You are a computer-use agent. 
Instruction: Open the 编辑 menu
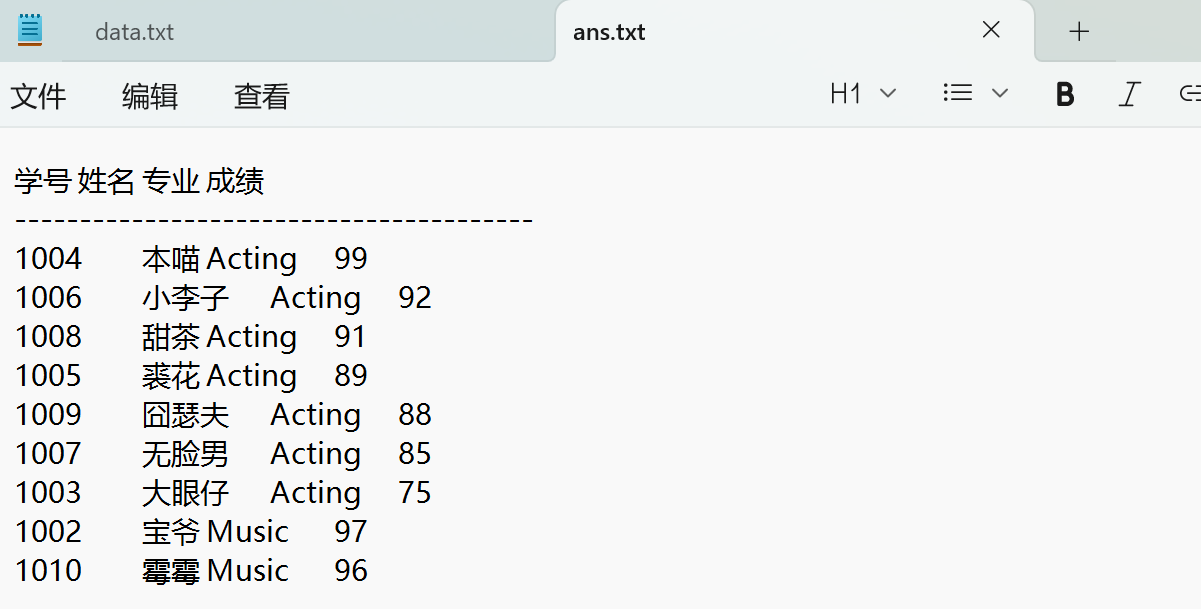point(150,96)
